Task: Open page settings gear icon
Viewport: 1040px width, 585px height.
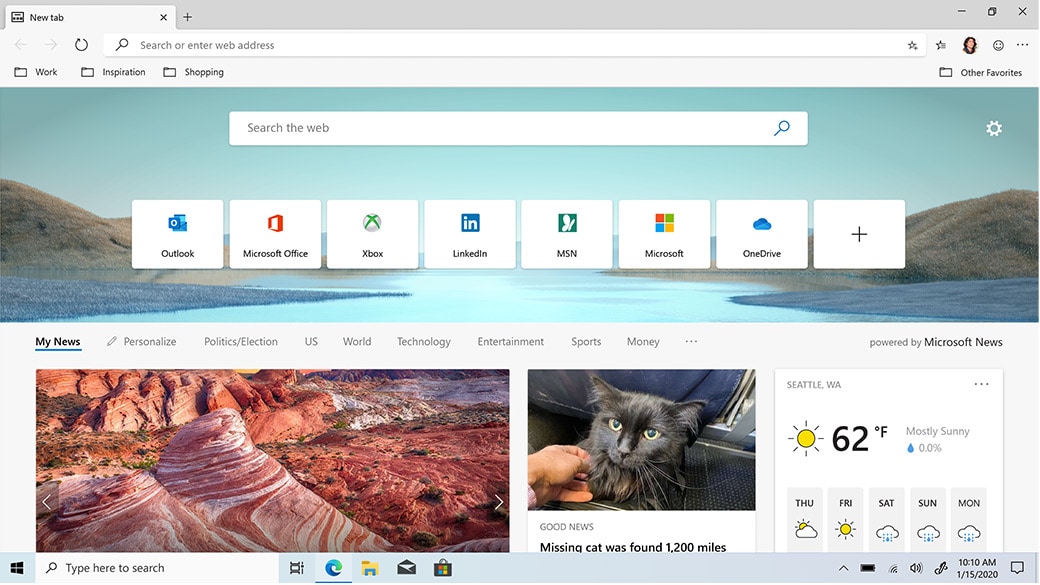Action: pyautogui.click(x=993, y=128)
